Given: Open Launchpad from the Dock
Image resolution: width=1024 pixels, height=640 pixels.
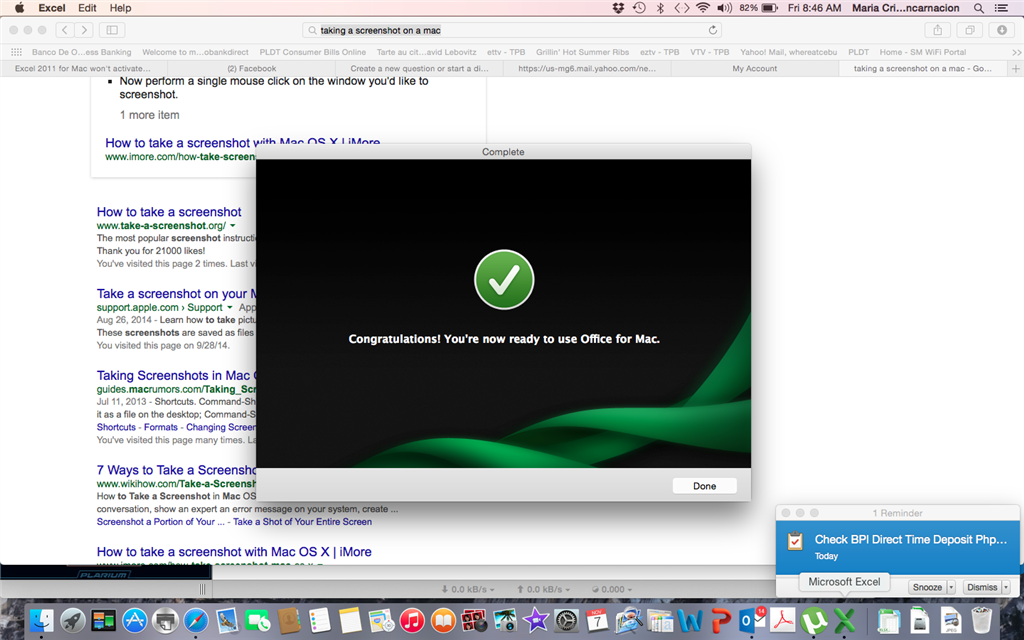Looking at the screenshot, I should [x=72, y=620].
